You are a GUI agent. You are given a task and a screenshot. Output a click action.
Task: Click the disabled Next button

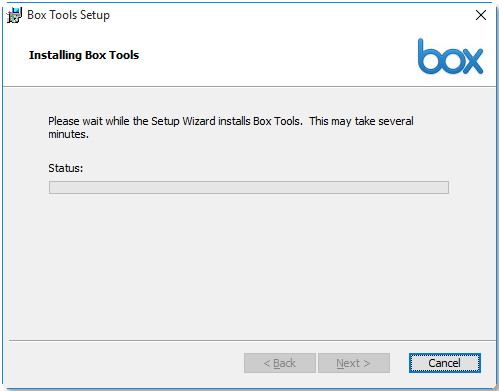pos(354,363)
